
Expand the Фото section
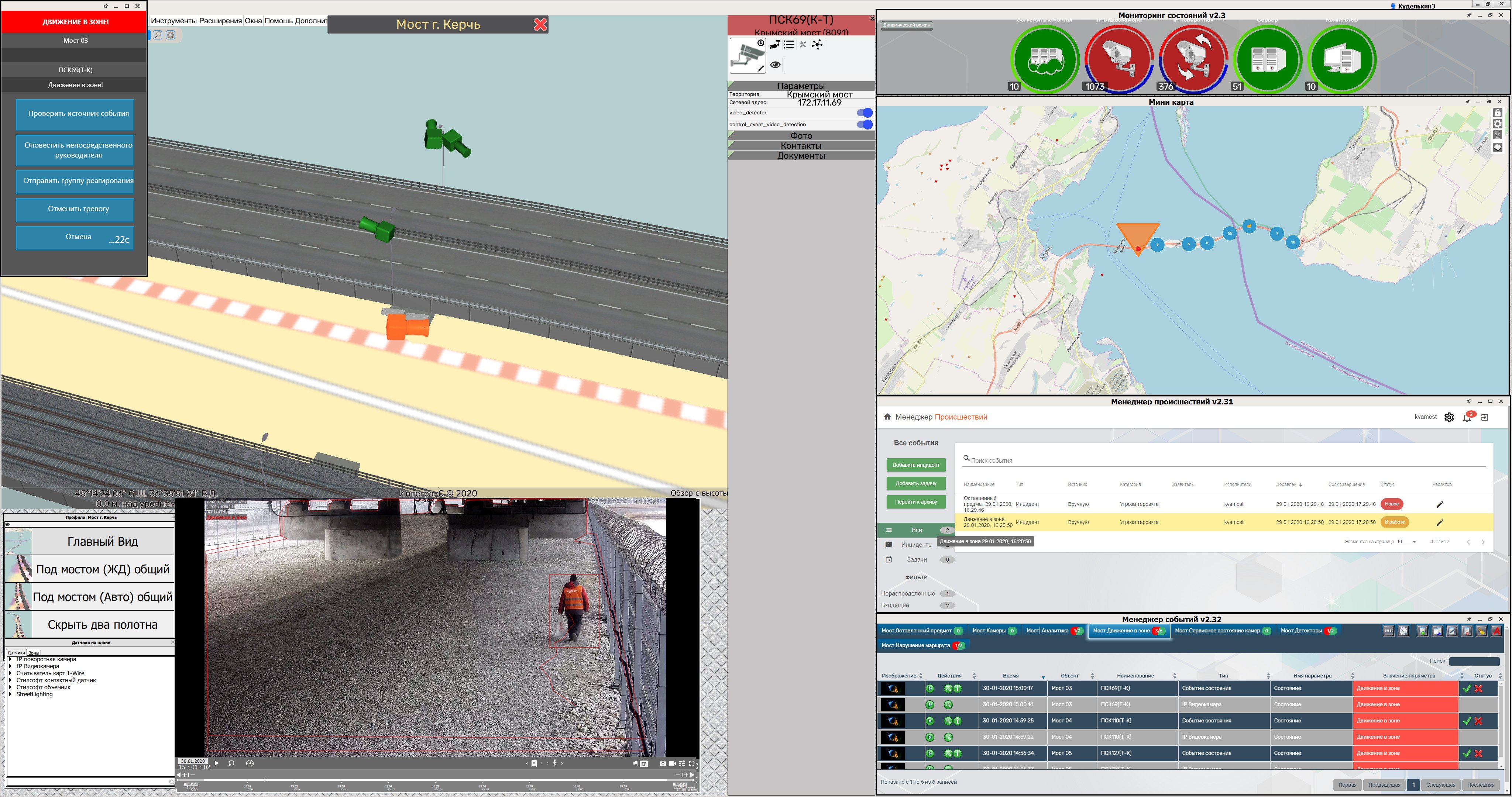point(801,135)
